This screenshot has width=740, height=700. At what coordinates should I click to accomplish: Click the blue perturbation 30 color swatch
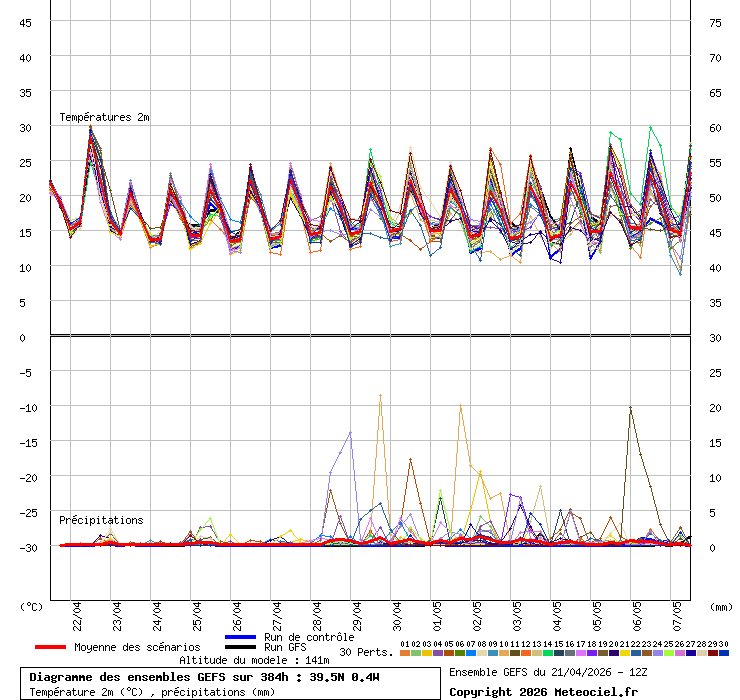tap(724, 653)
